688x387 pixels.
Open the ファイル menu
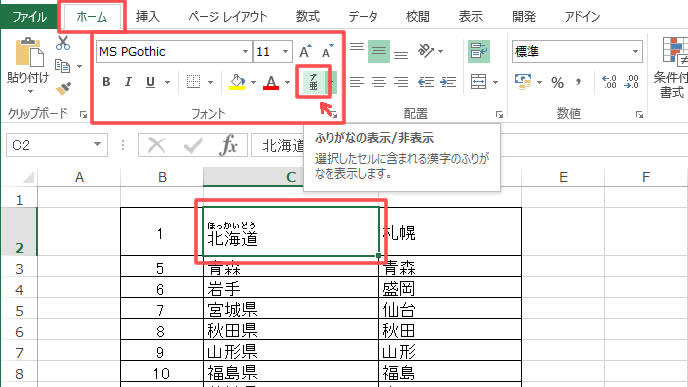(x=29, y=17)
